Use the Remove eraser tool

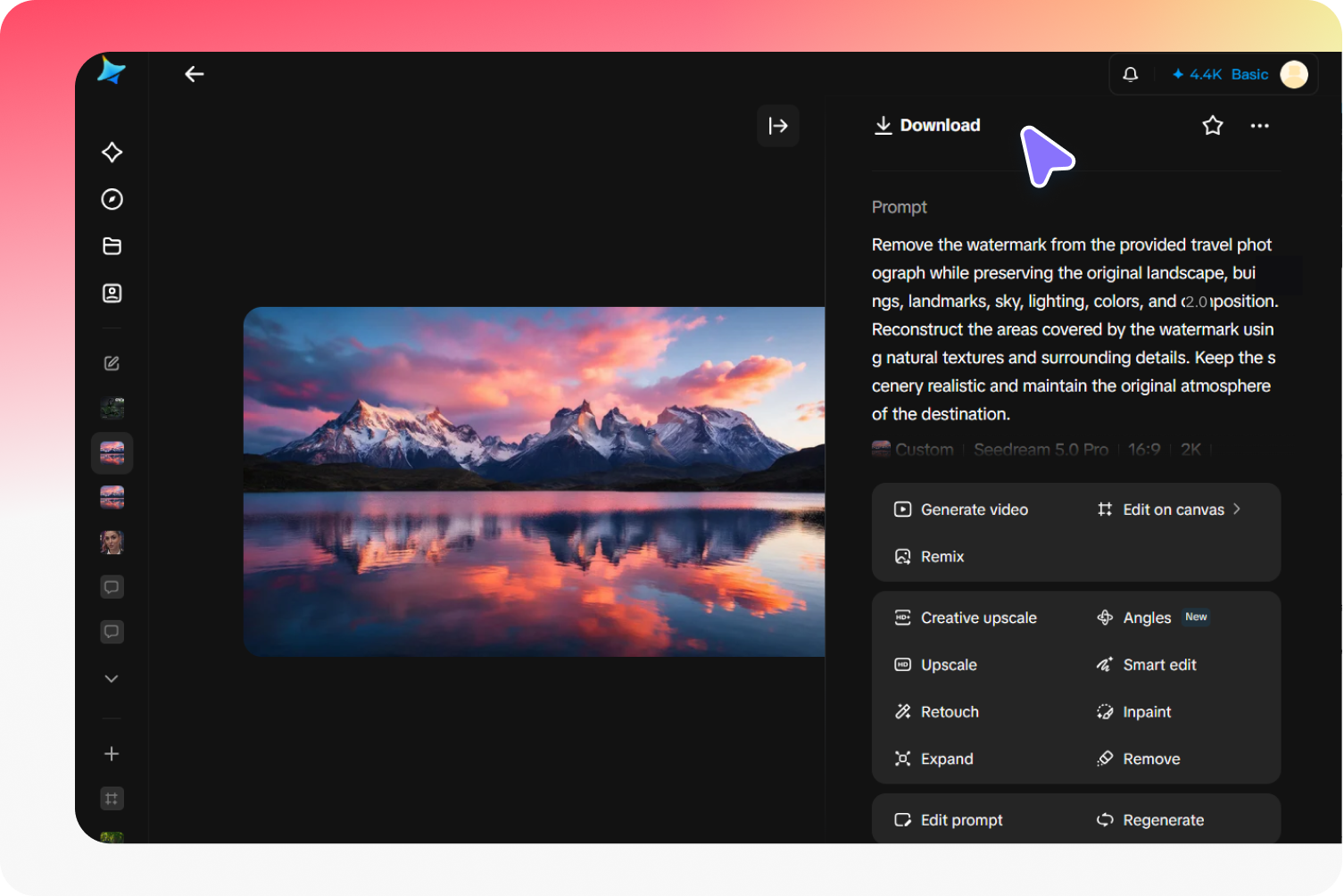point(1139,759)
